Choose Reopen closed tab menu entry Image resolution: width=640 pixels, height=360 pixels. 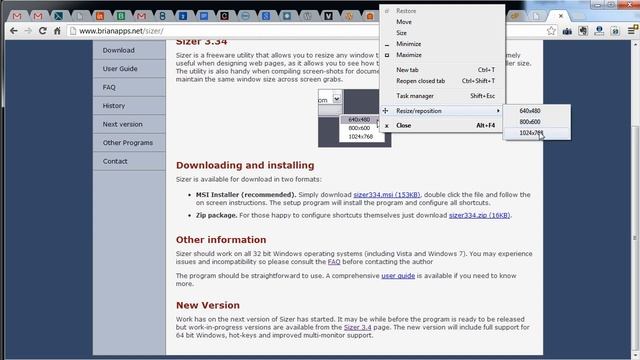point(442,81)
